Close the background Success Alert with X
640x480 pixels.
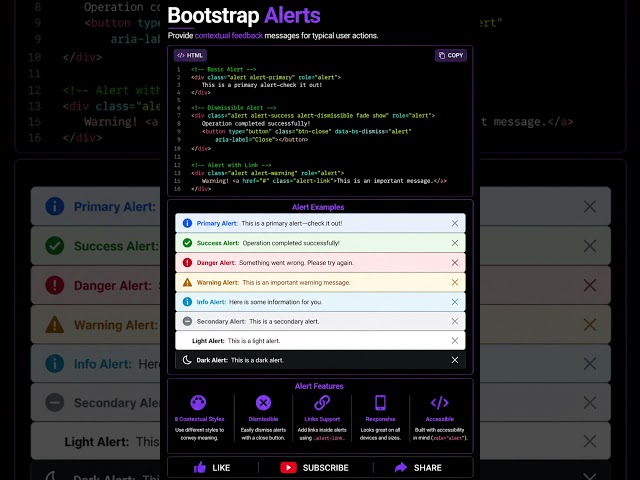pos(590,246)
